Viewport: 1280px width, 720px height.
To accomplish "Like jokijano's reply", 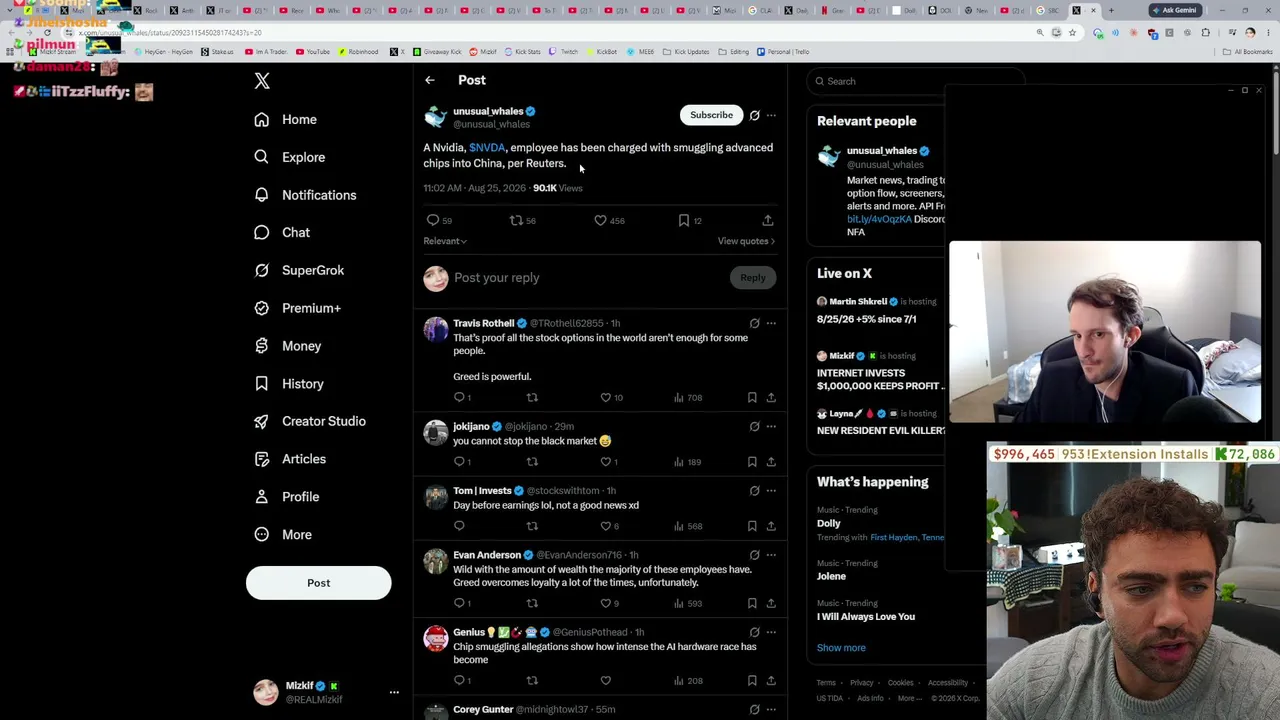I will 605,462.
